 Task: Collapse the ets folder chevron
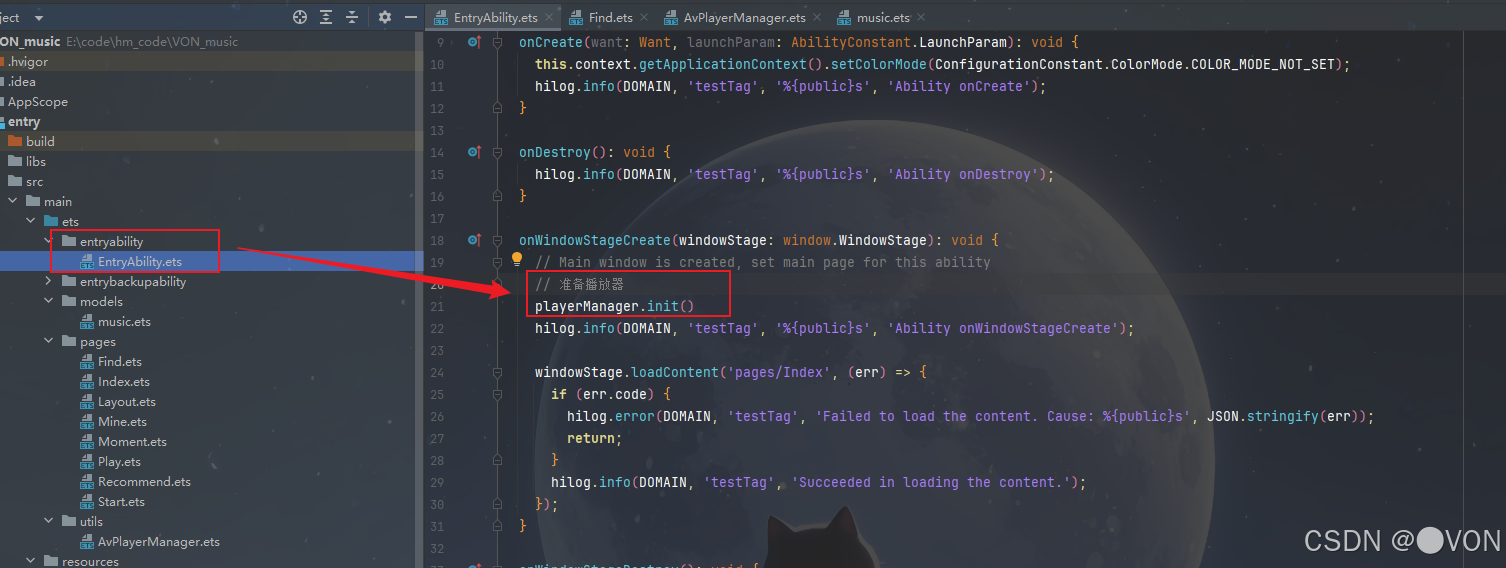[32, 221]
